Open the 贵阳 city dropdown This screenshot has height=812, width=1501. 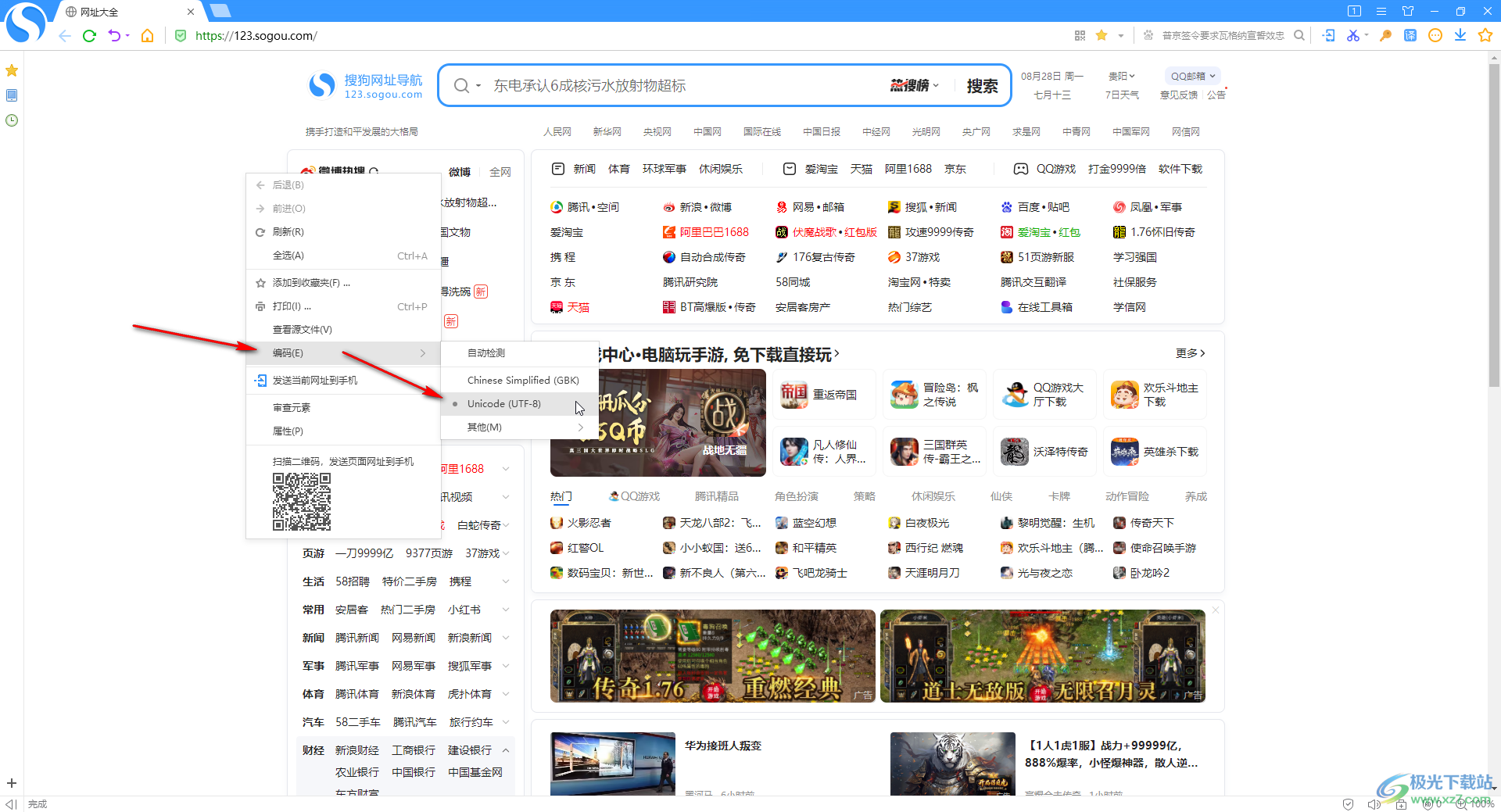[1121, 76]
